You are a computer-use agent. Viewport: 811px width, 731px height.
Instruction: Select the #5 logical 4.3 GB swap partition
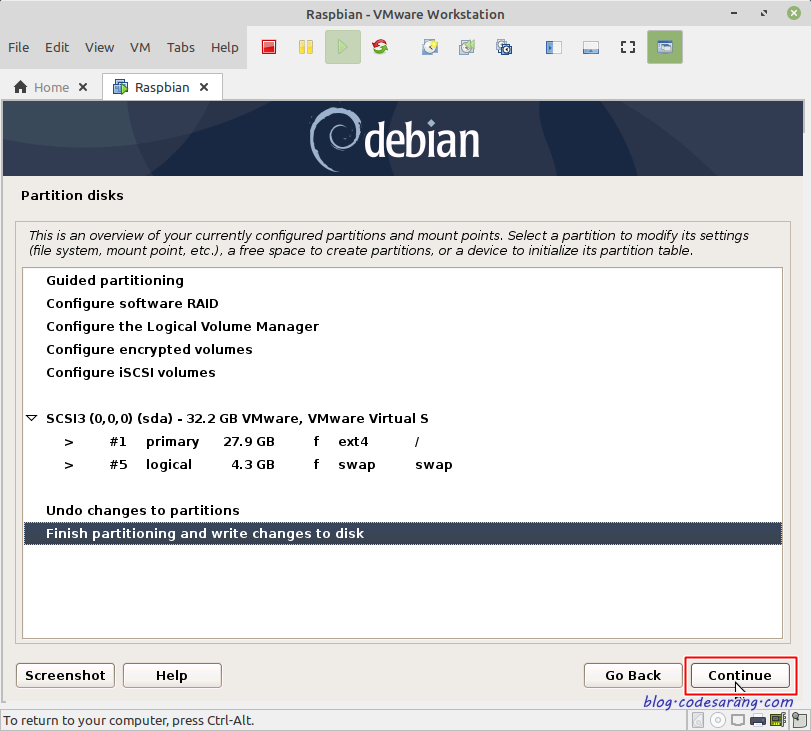click(x=402, y=465)
